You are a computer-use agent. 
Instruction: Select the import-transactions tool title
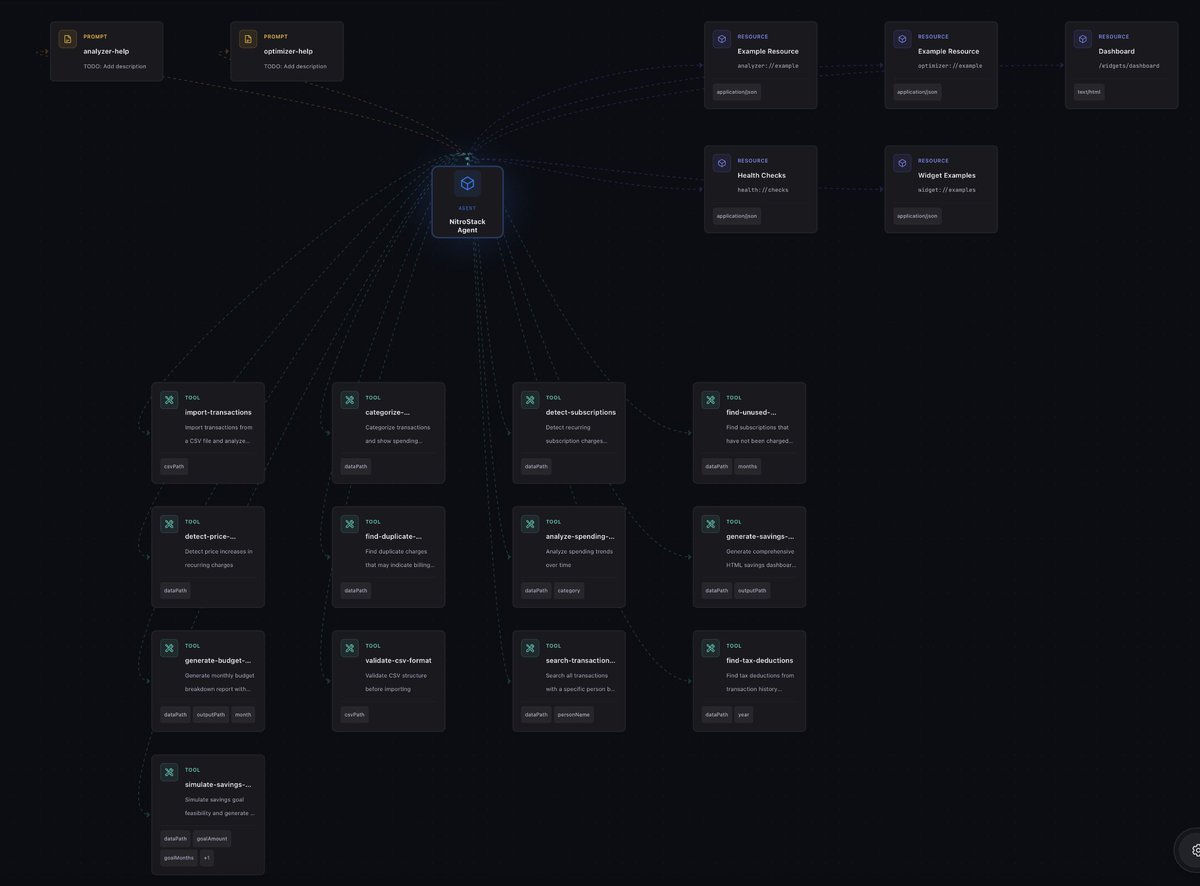pos(218,412)
